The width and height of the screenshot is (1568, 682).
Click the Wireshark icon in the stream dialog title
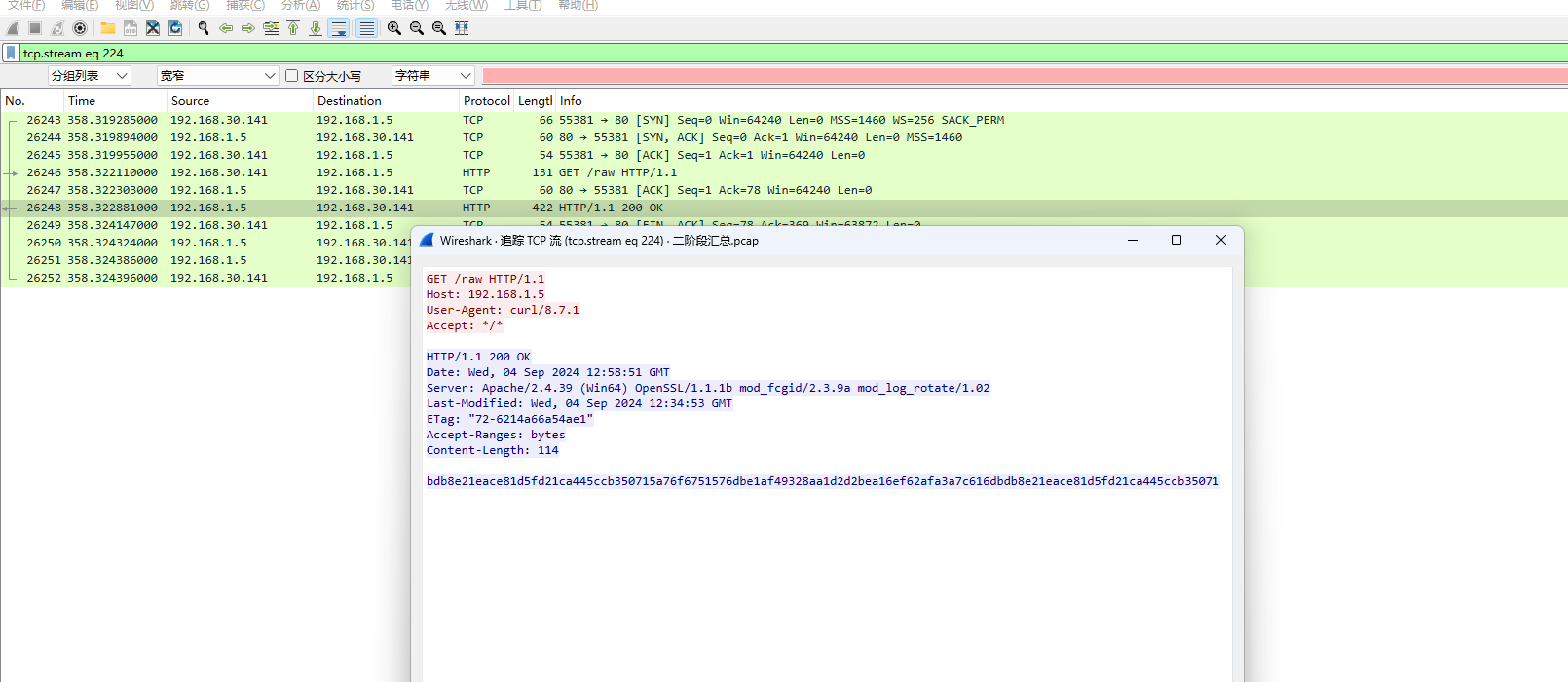click(427, 240)
